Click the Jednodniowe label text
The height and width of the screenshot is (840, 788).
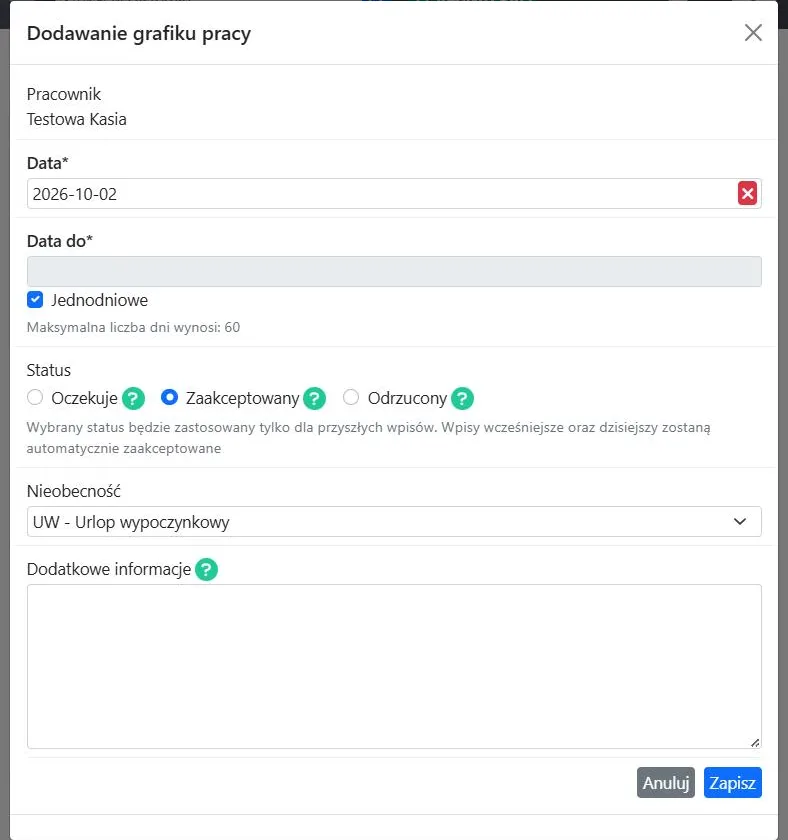pyautogui.click(x=100, y=300)
